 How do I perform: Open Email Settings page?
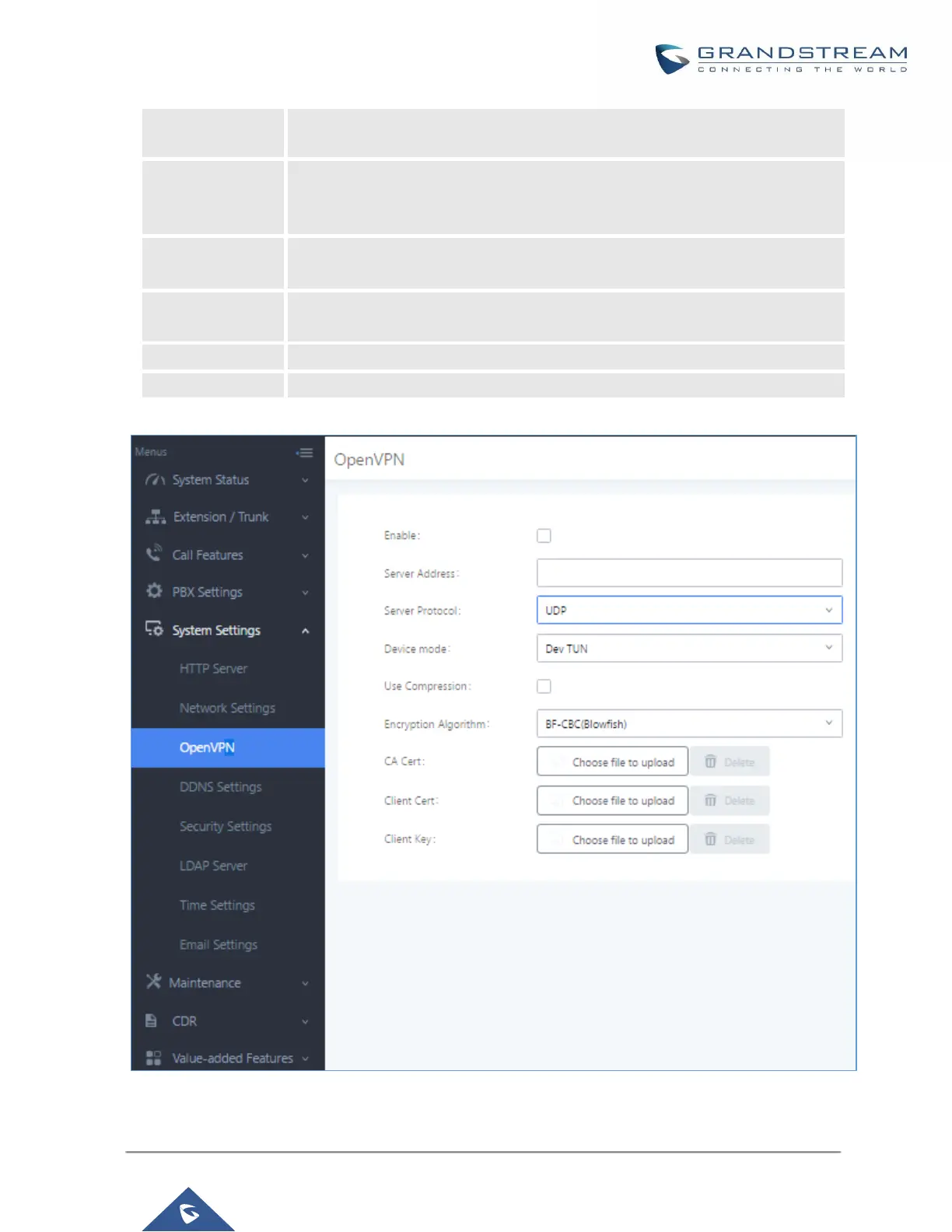tap(219, 945)
